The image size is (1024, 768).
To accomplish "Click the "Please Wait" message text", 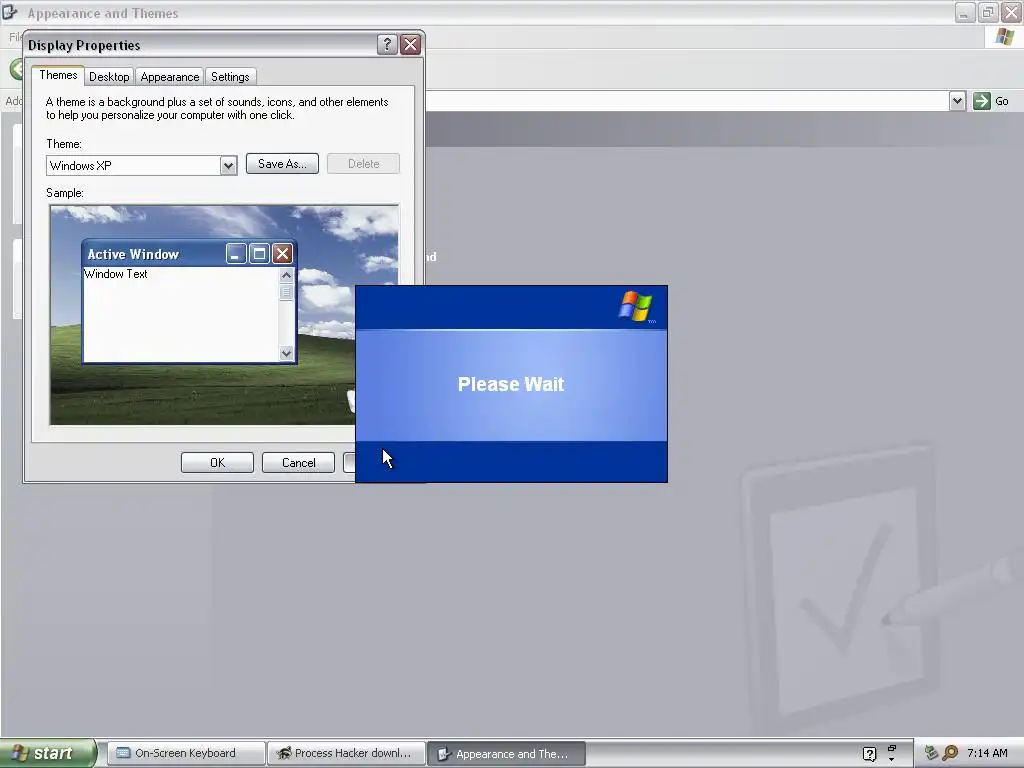I will click(511, 384).
